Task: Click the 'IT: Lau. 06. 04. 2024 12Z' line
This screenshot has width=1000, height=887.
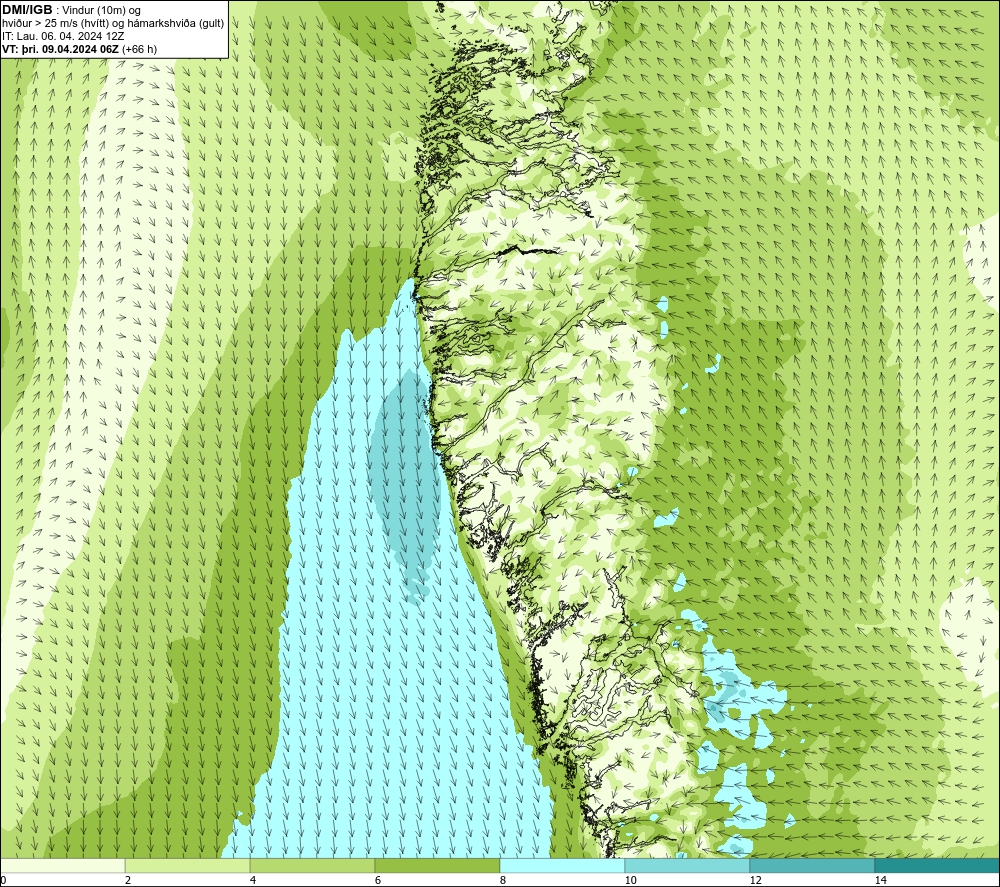Action: [62, 36]
